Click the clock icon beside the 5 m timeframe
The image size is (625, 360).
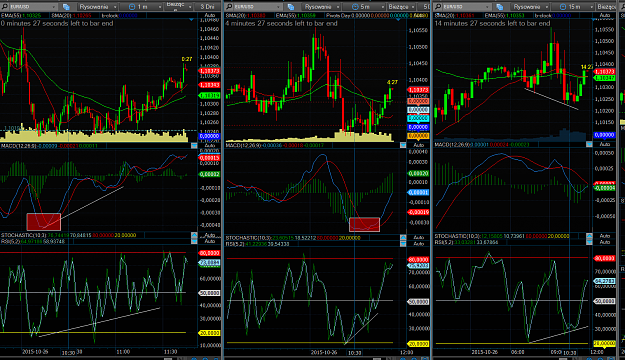coord(355,7)
